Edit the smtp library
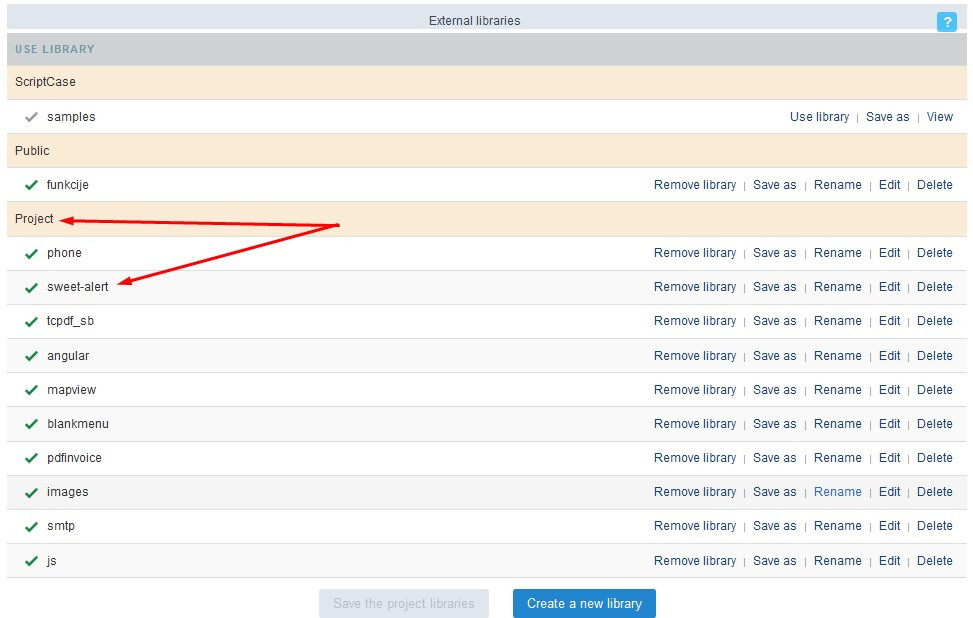The height and width of the screenshot is (618, 973). click(x=889, y=526)
